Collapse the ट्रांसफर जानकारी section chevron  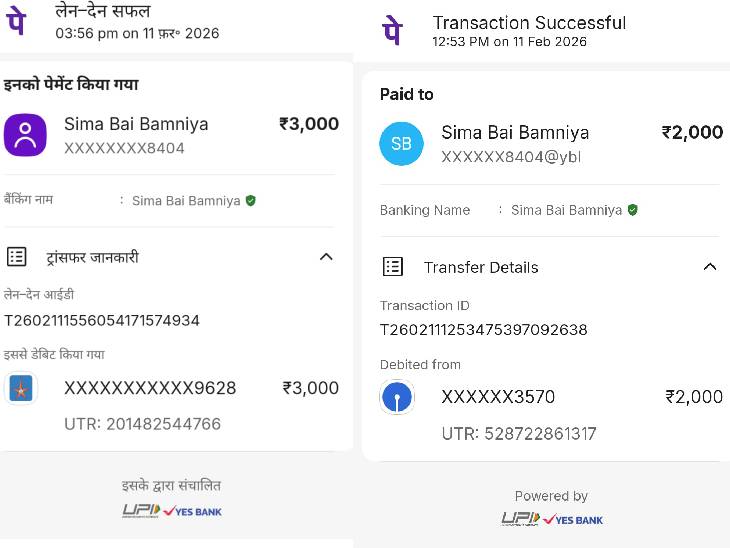325,257
